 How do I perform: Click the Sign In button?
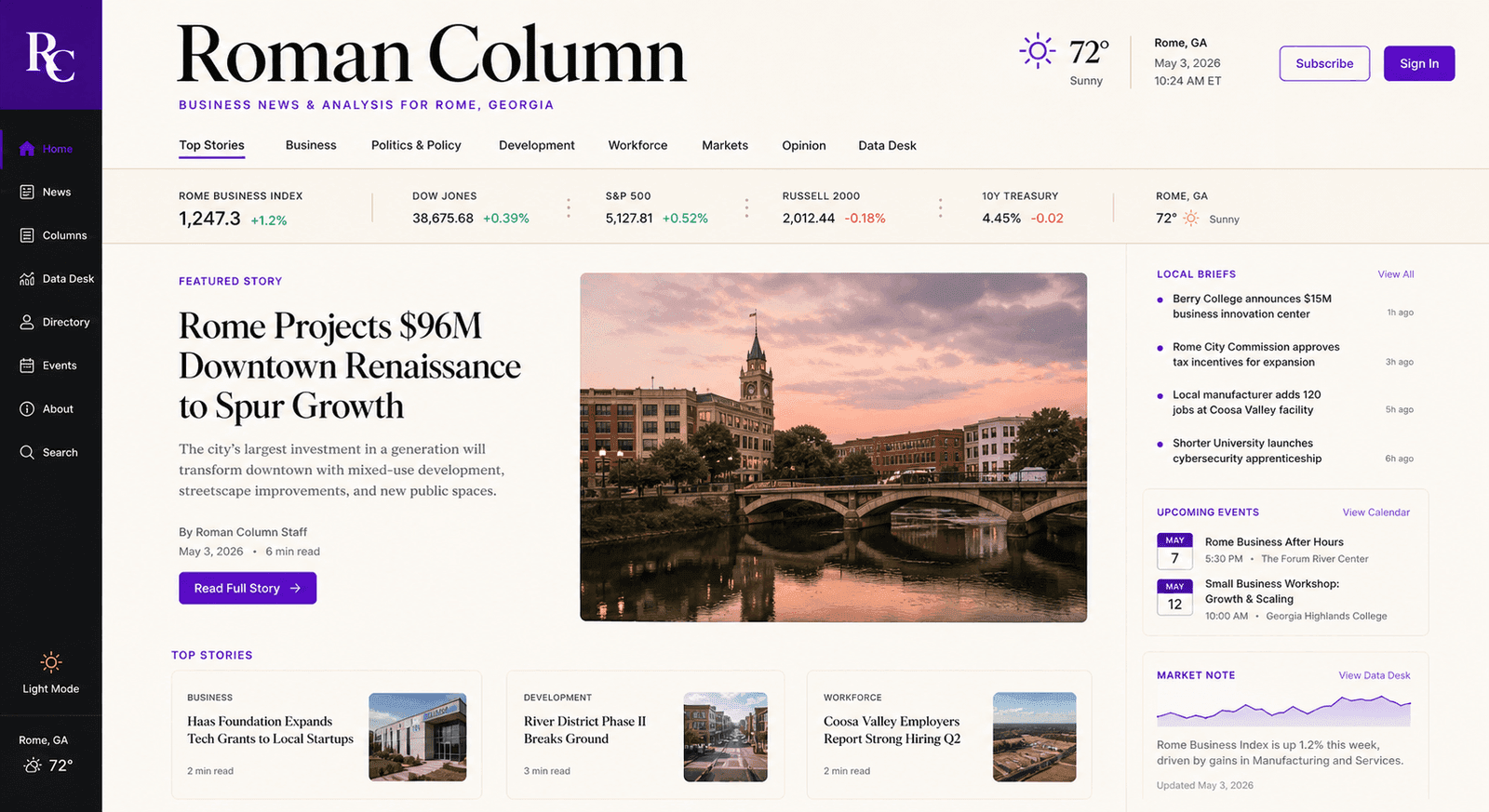pos(1419,63)
